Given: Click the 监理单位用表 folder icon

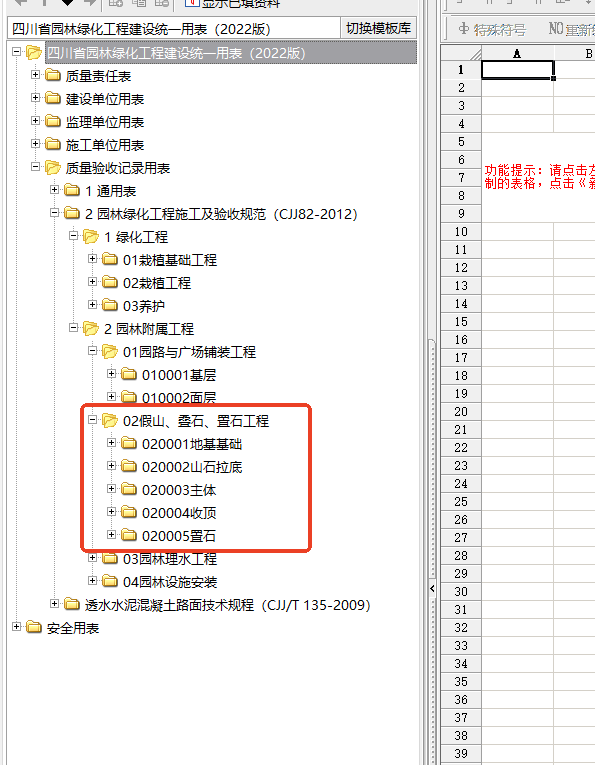Looking at the screenshot, I should [x=53, y=121].
